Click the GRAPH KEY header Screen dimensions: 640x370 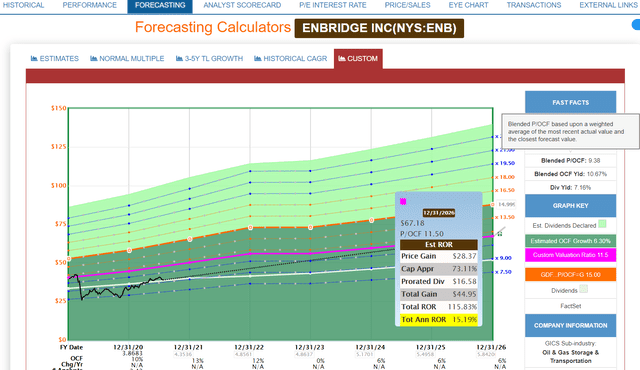tap(570, 206)
